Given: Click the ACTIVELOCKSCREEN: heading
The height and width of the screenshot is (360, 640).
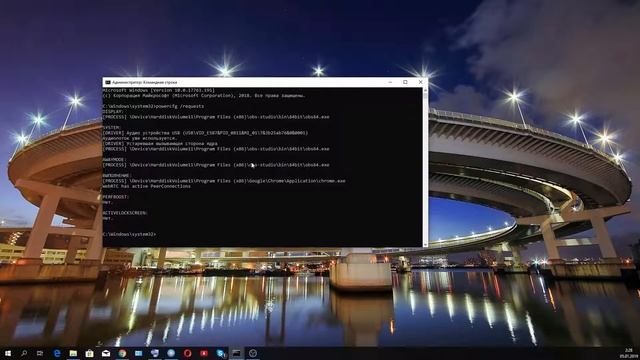Looking at the screenshot, I should click(x=125, y=213).
